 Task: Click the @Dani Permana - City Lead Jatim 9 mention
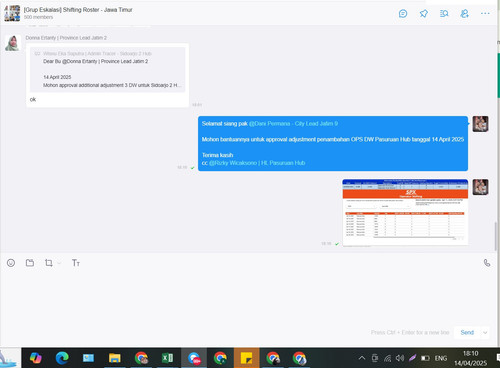coord(293,124)
